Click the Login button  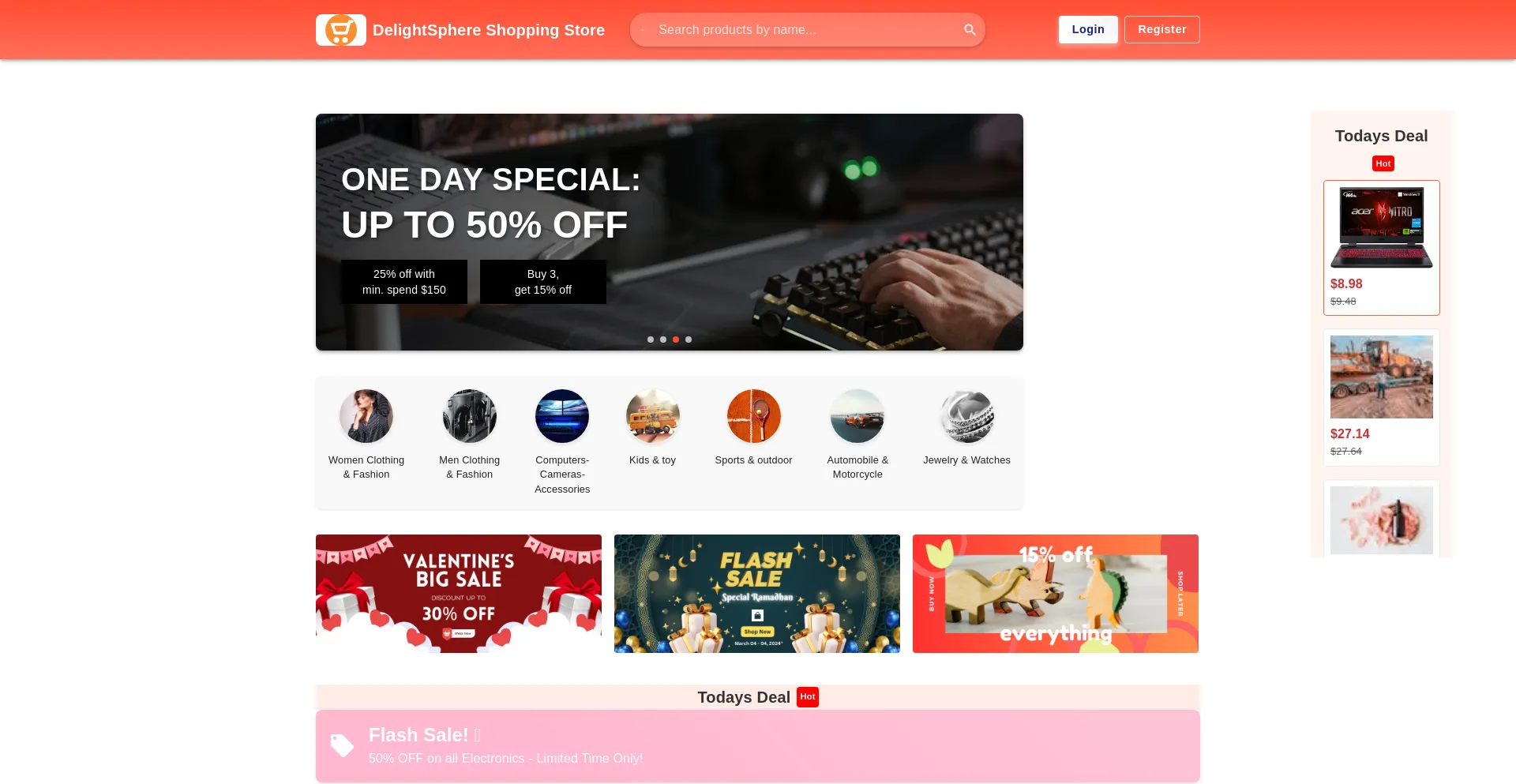pyautogui.click(x=1088, y=29)
